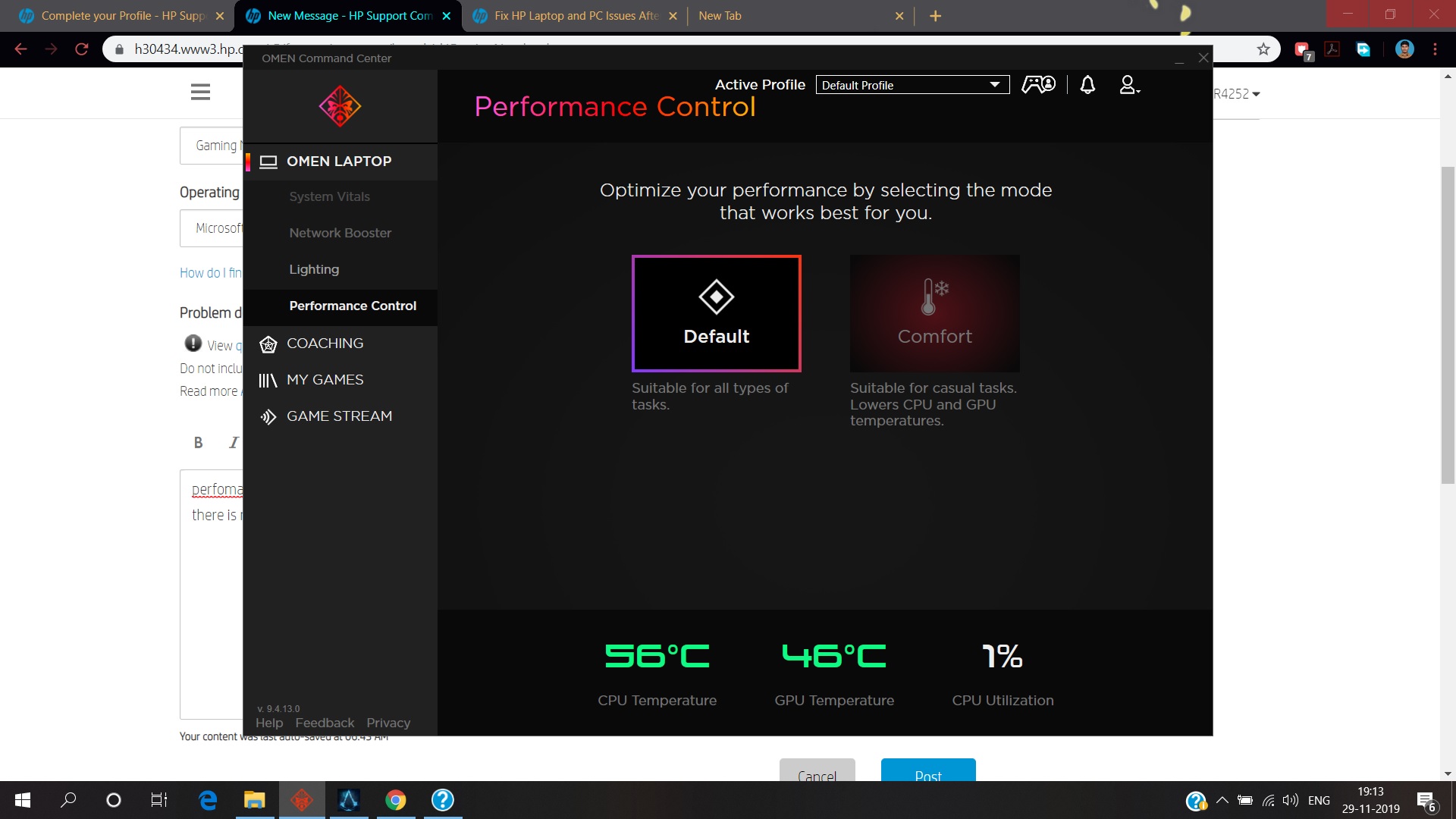This screenshot has width=1456, height=819.
Task: Open File Explorer from taskbar
Action: (254, 800)
